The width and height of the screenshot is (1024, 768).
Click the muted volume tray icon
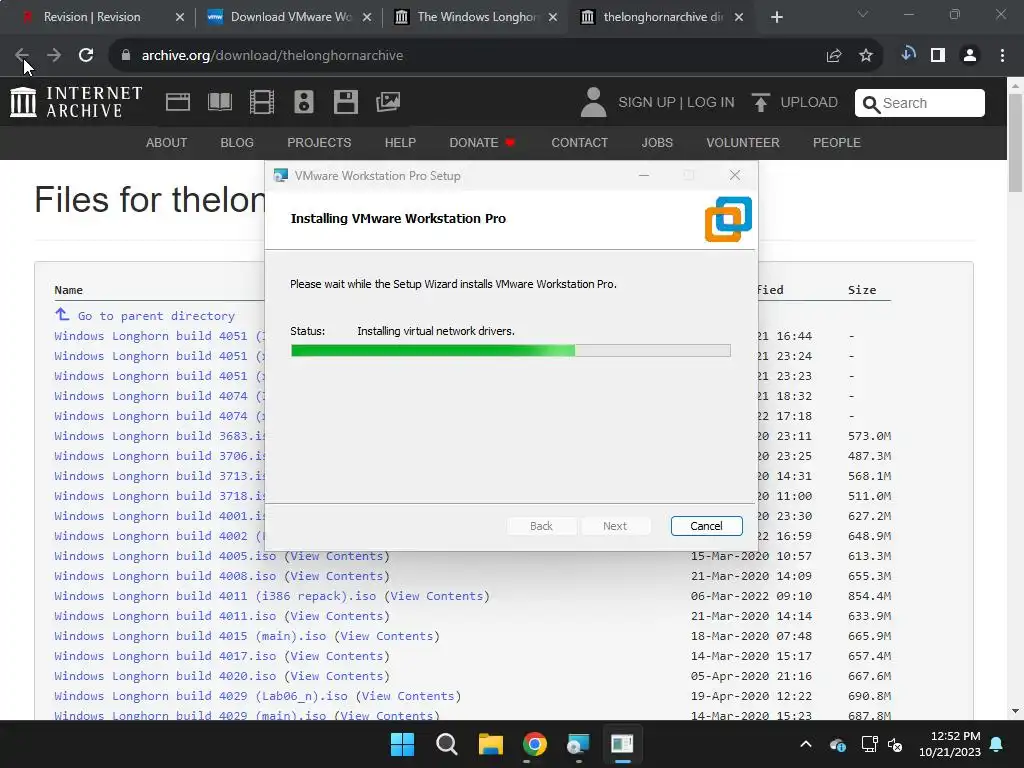(x=895, y=744)
